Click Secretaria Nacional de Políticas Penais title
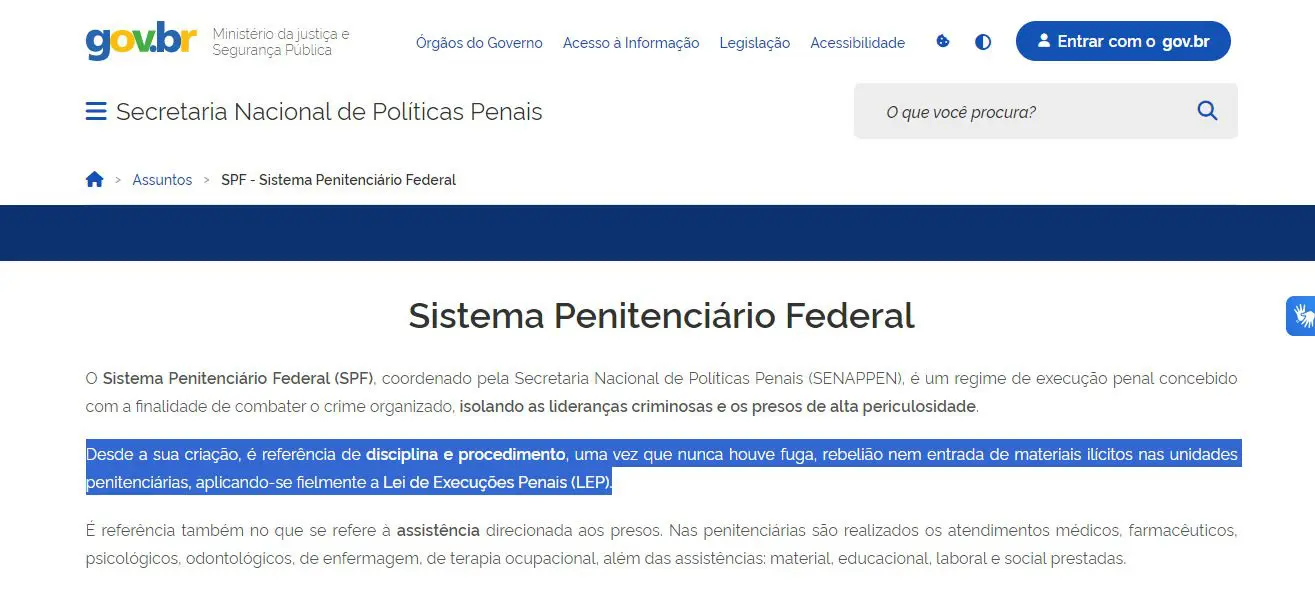Image resolution: width=1315 pixels, height=604 pixels. pos(329,111)
